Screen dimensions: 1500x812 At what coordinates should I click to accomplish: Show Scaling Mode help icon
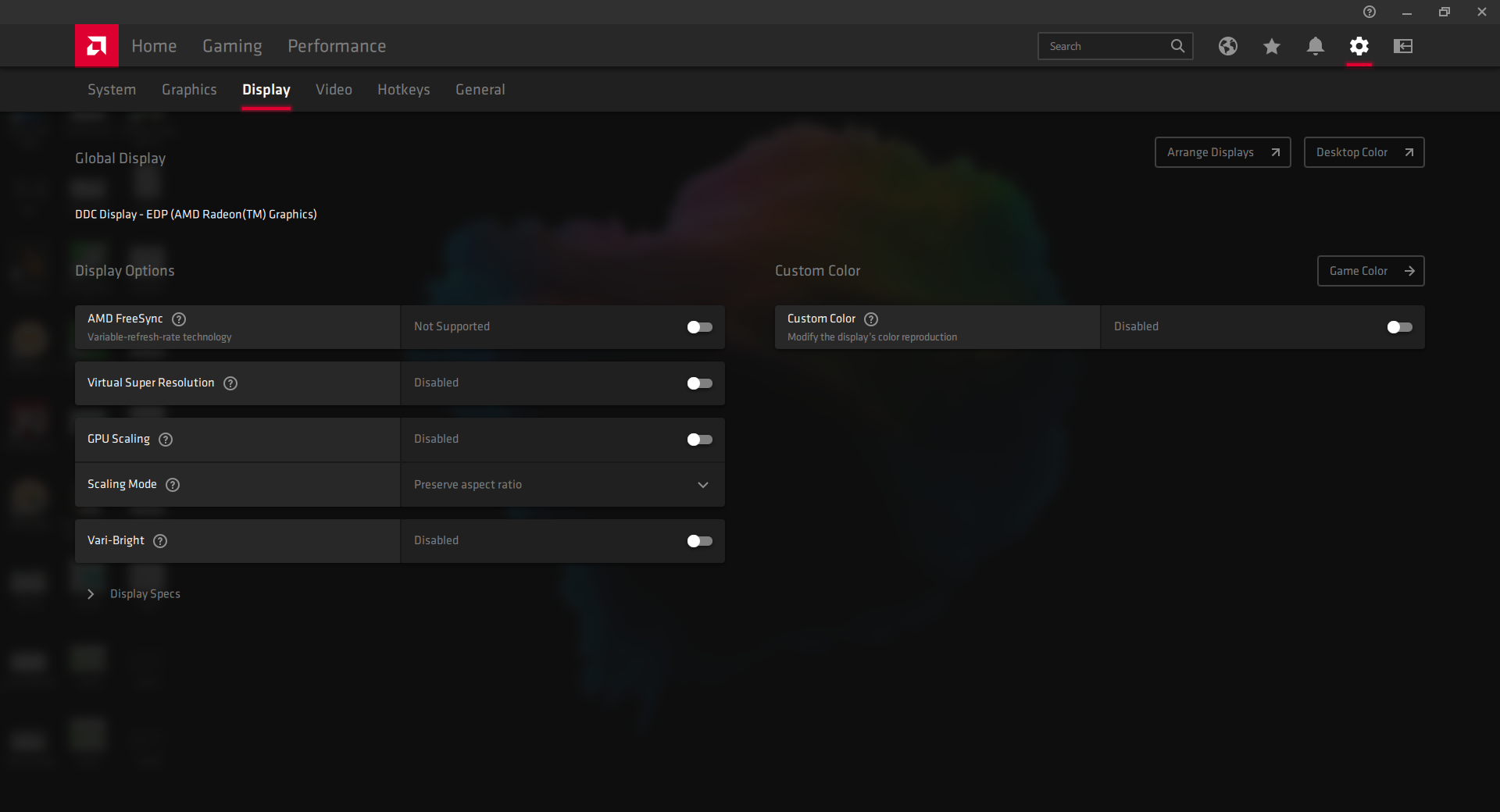pyautogui.click(x=173, y=485)
